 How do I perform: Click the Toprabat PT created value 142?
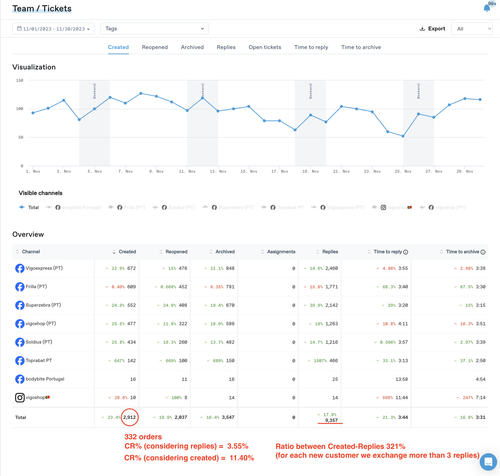pos(132,361)
